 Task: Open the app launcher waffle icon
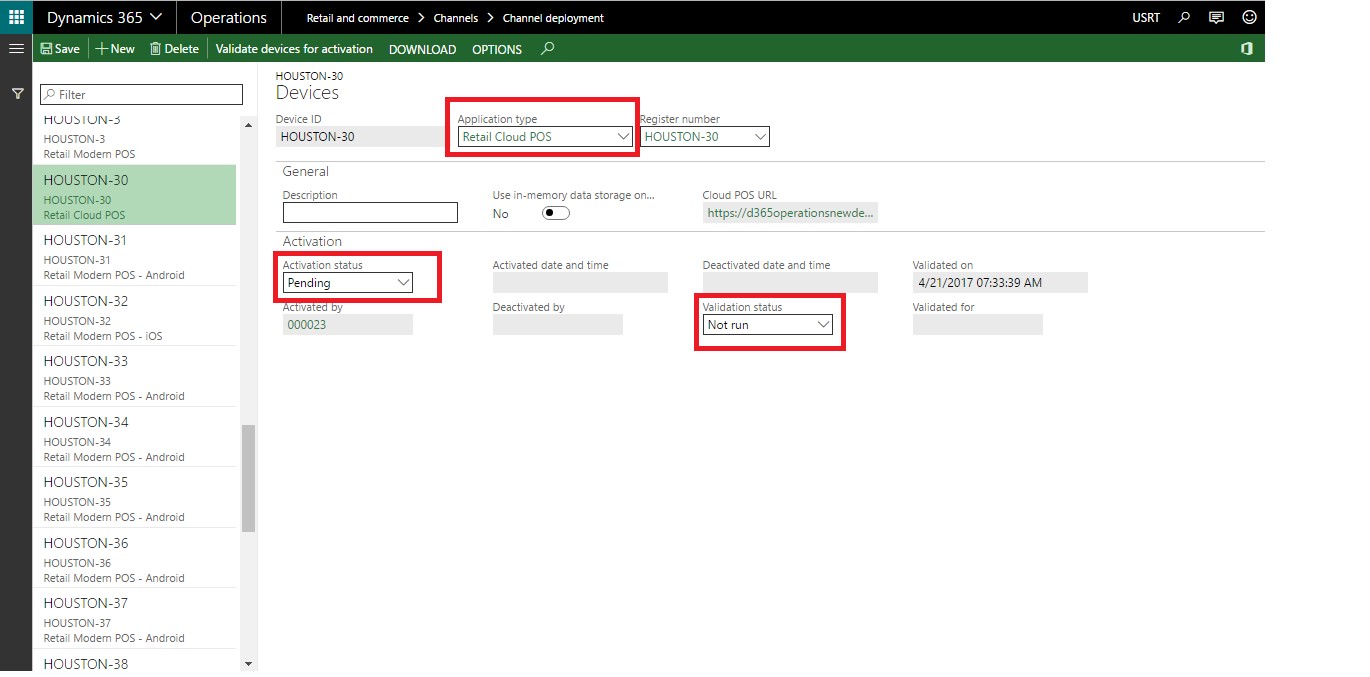pyautogui.click(x=16, y=17)
